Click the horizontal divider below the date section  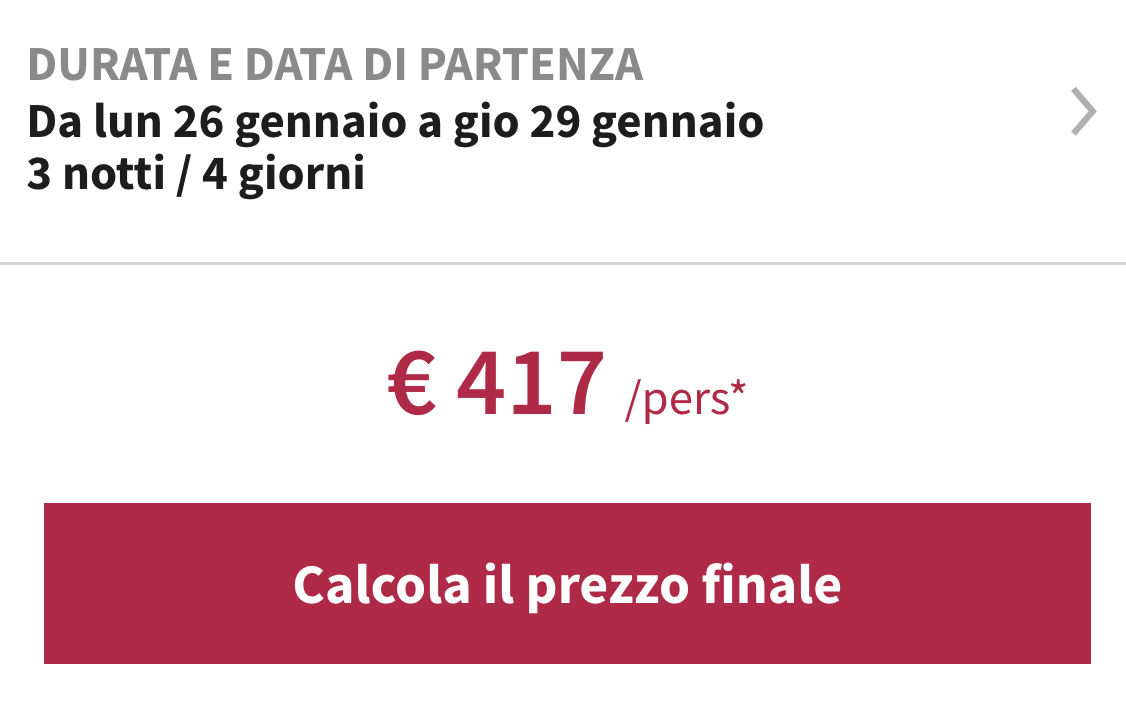click(x=563, y=263)
